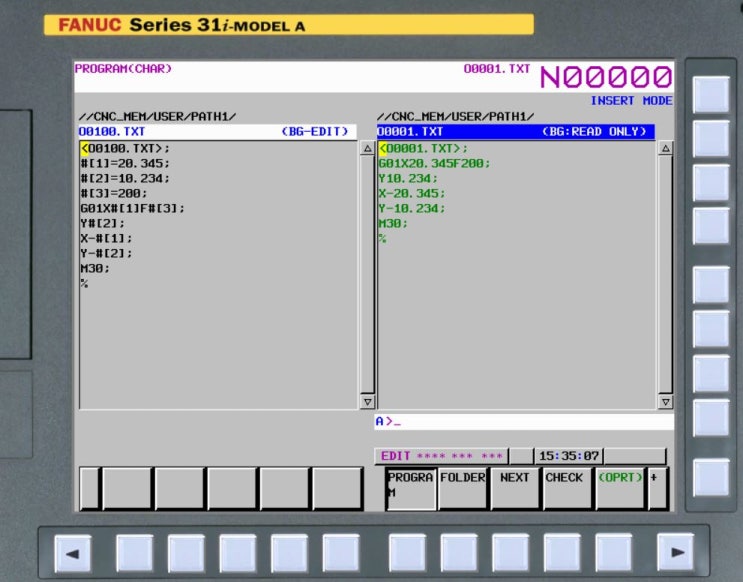Click the right-arrow hardware key below the screen
The height and width of the screenshot is (582, 743).
click(x=676, y=552)
